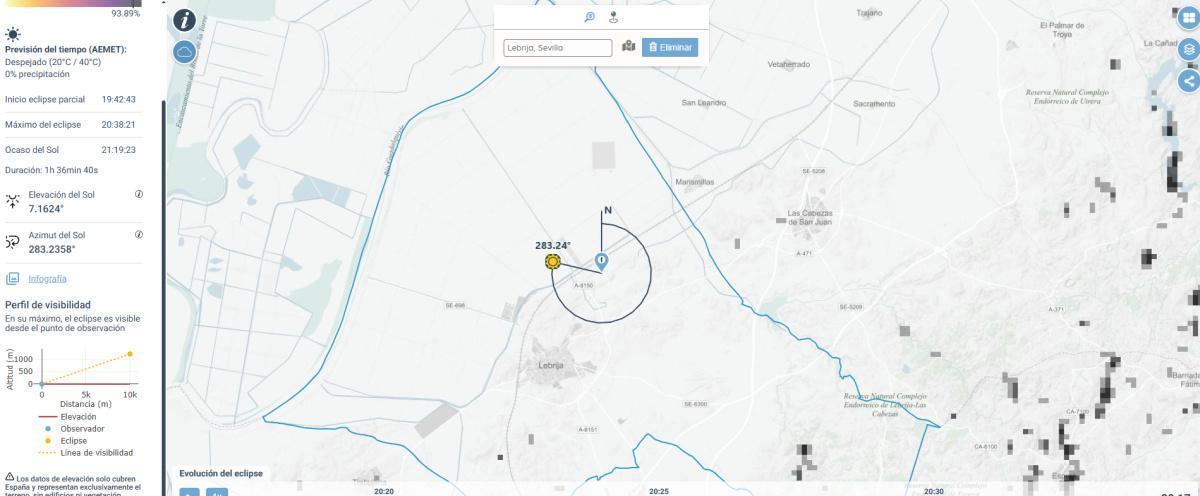This screenshot has width=1200, height=496.
Task: Click the sun position marker on map
Action: coord(552,261)
